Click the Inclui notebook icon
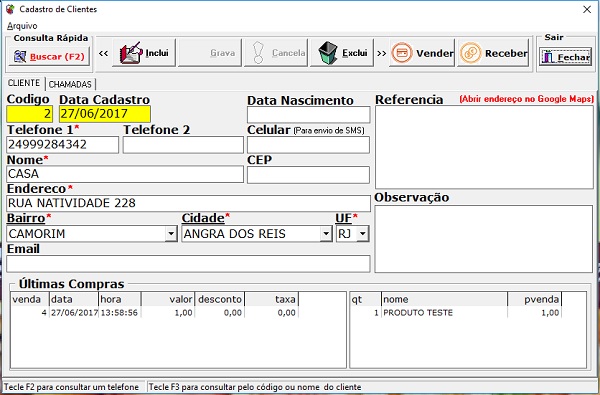 [x=131, y=53]
